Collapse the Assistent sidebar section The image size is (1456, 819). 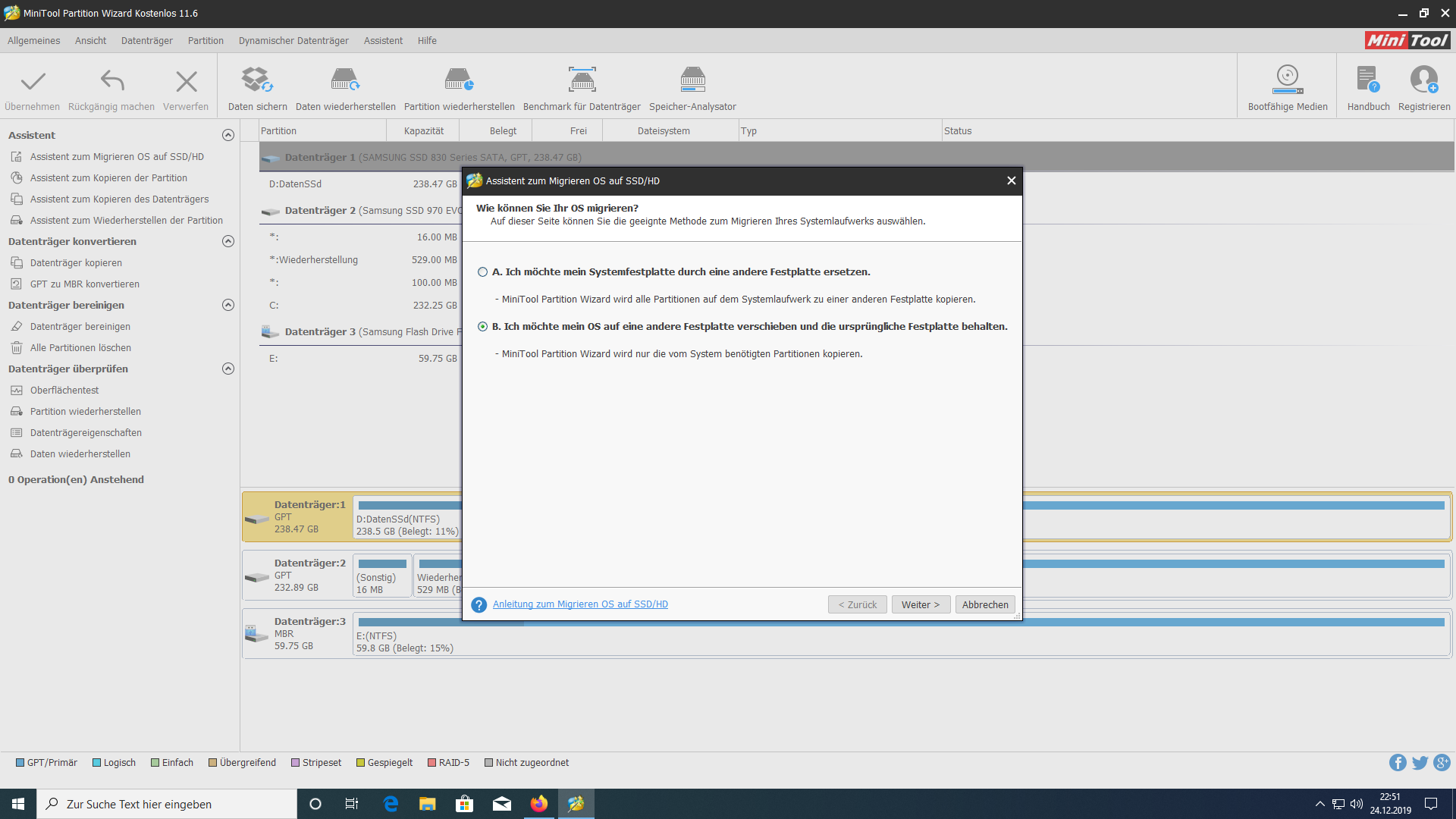[x=228, y=135]
